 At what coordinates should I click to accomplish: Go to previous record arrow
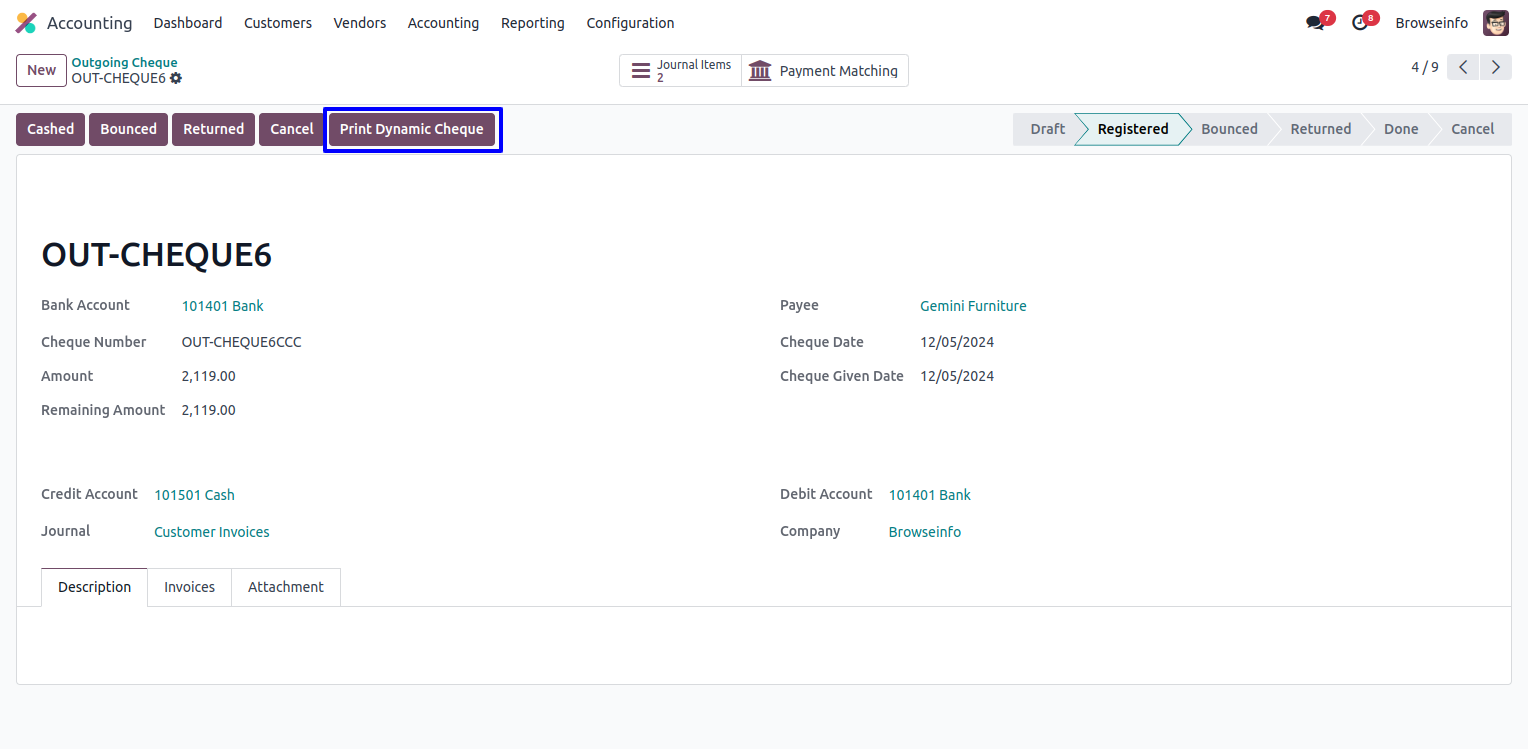pos(1463,68)
